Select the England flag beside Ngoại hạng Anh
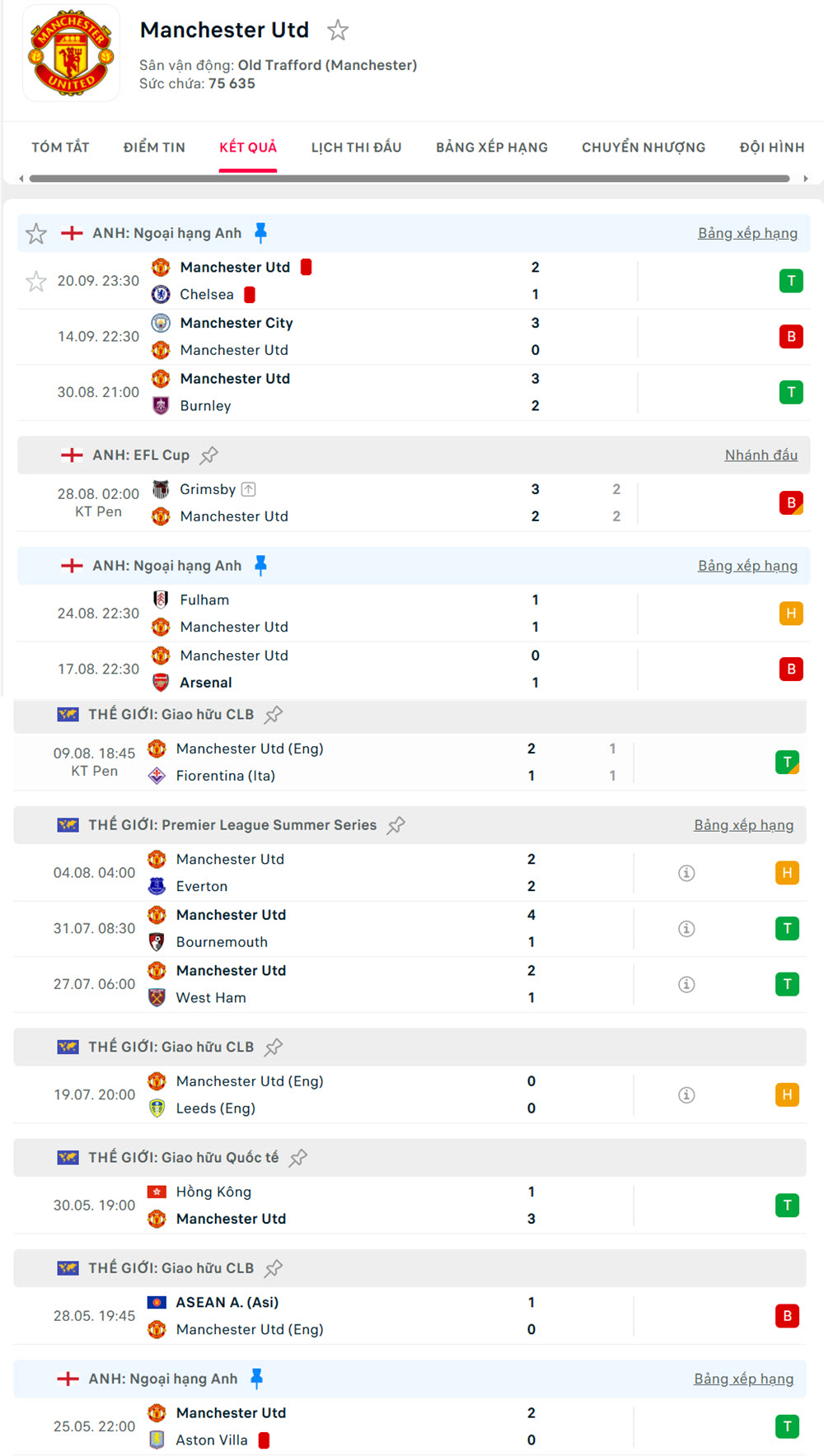The height and width of the screenshot is (1456, 824). [72, 232]
